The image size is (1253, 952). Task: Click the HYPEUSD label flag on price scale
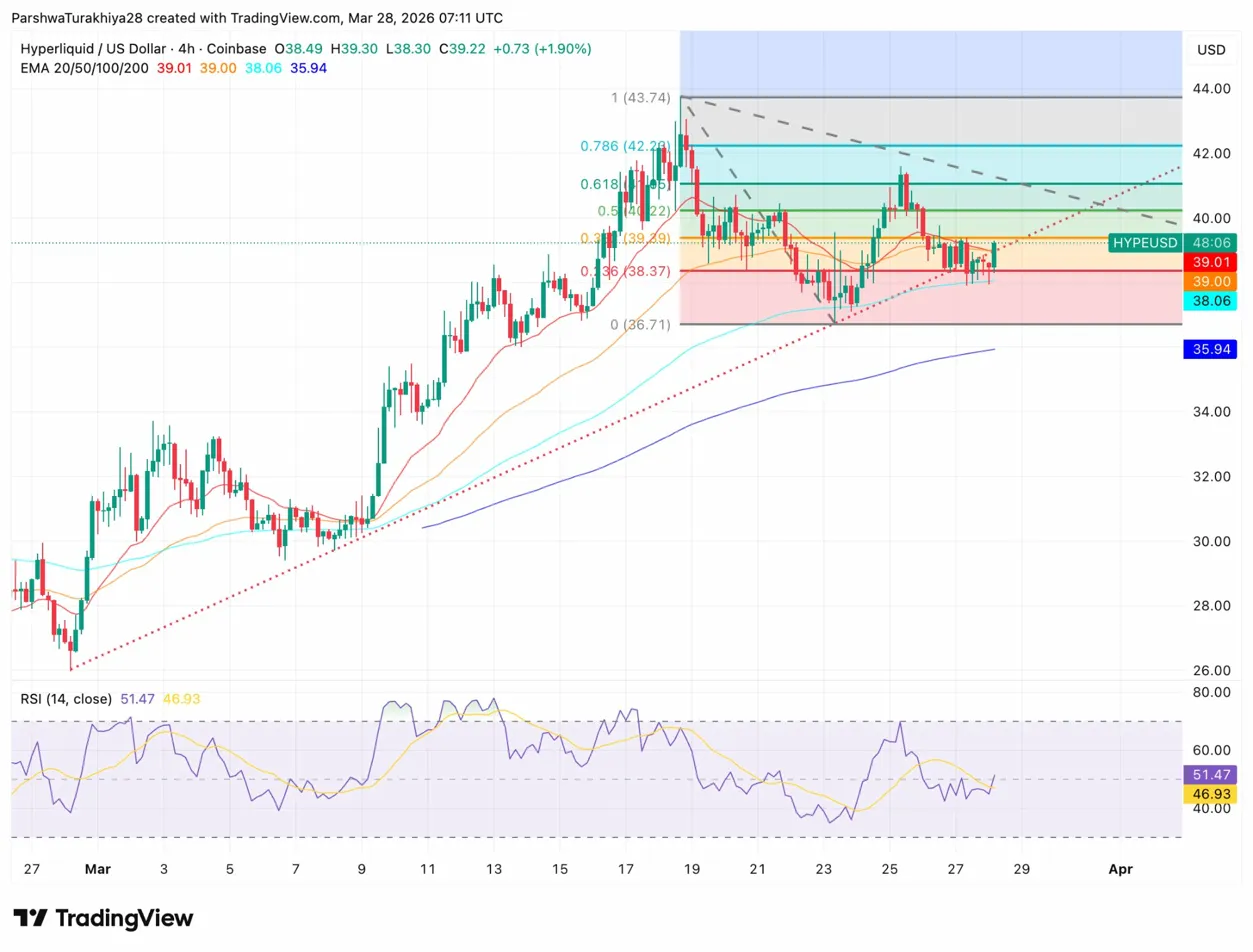[1144, 243]
